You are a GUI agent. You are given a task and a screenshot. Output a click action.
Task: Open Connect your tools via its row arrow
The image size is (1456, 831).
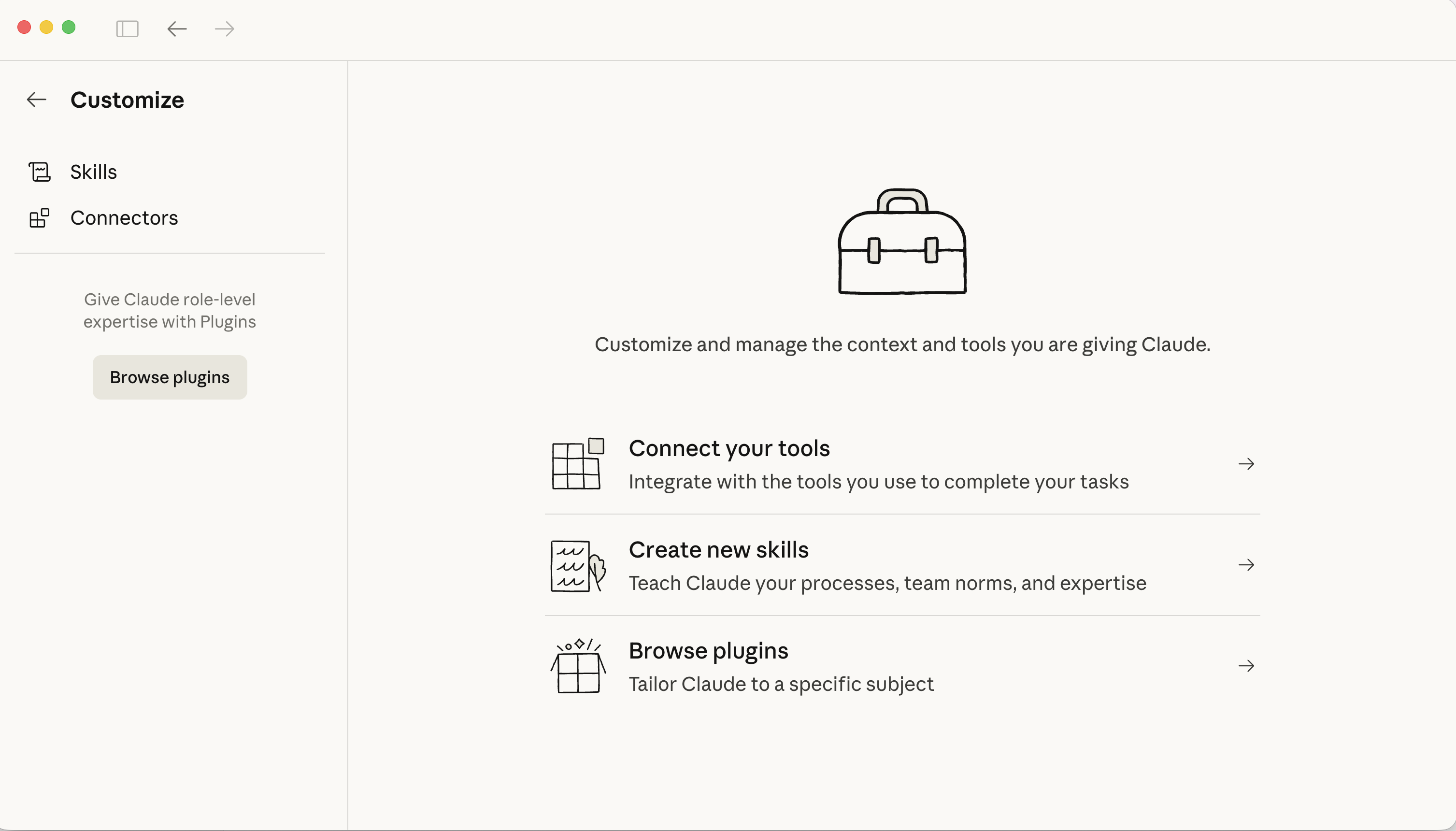1246,463
